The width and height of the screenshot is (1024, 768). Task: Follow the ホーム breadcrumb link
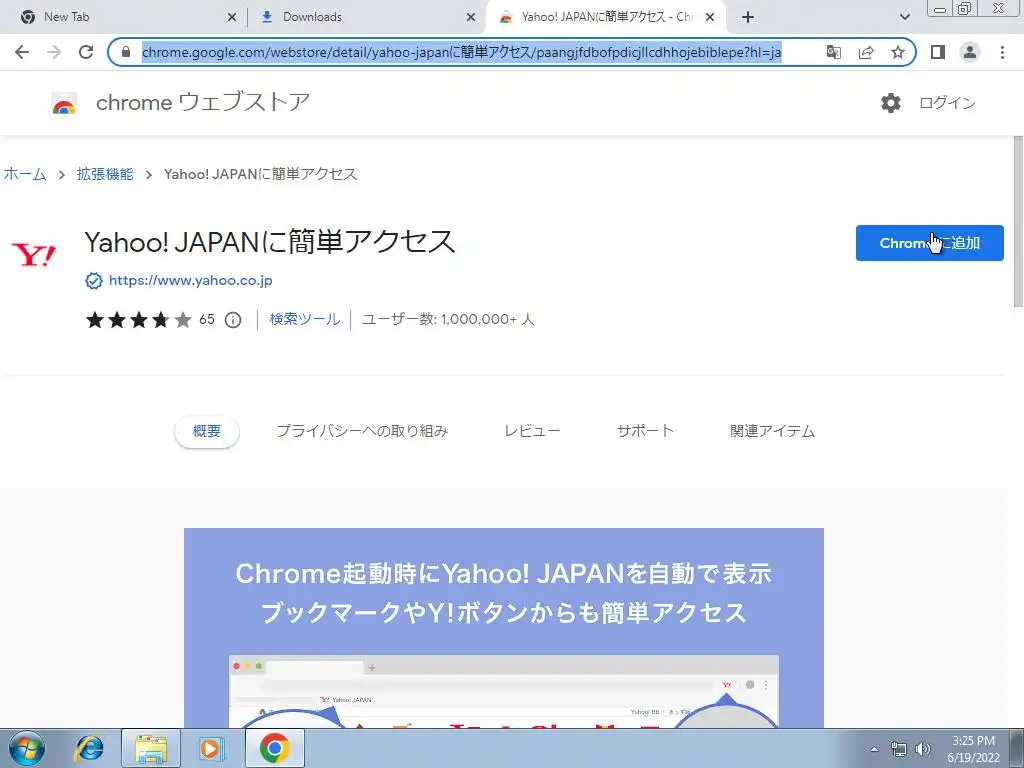click(x=25, y=174)
